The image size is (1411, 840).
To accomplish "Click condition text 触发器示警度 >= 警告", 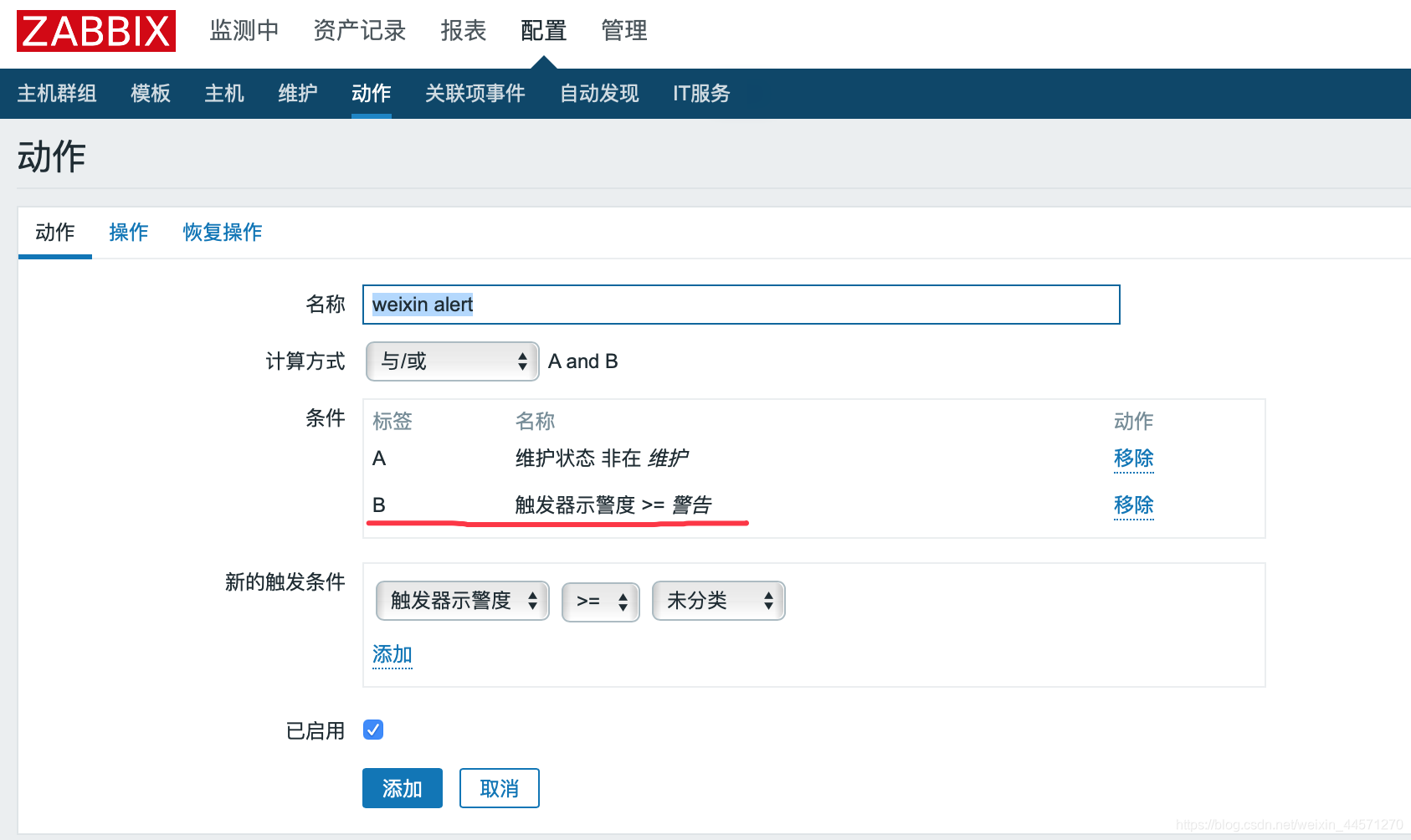I will point(613,505).
